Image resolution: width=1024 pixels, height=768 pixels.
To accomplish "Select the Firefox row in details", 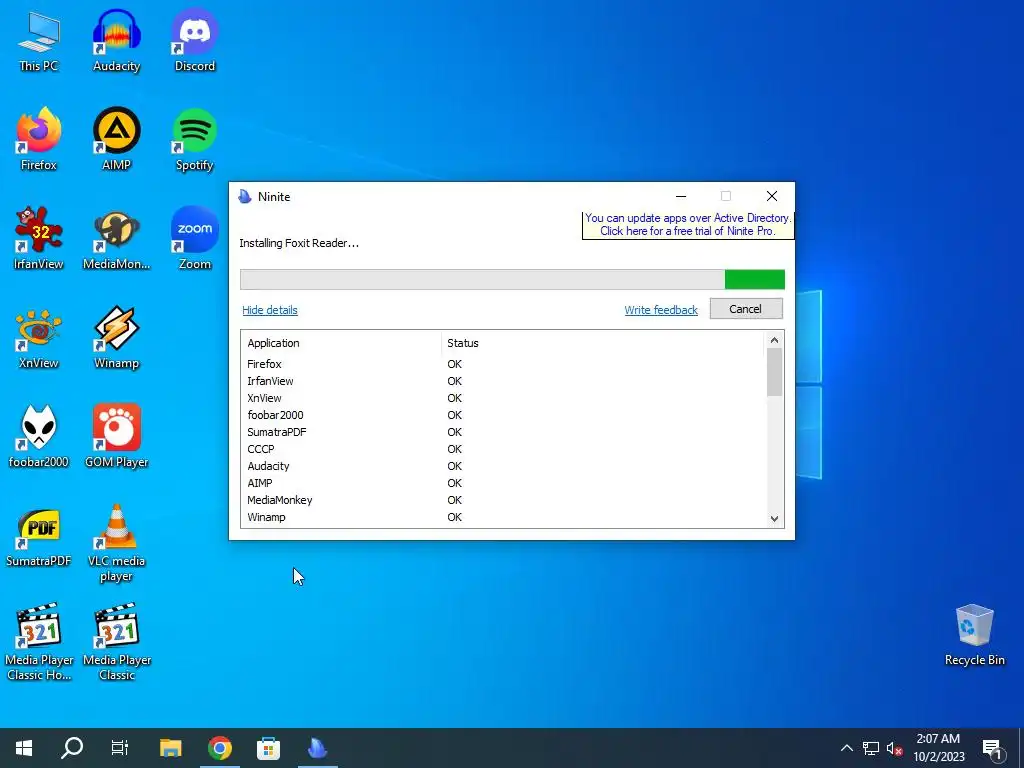I will point(503,364).
